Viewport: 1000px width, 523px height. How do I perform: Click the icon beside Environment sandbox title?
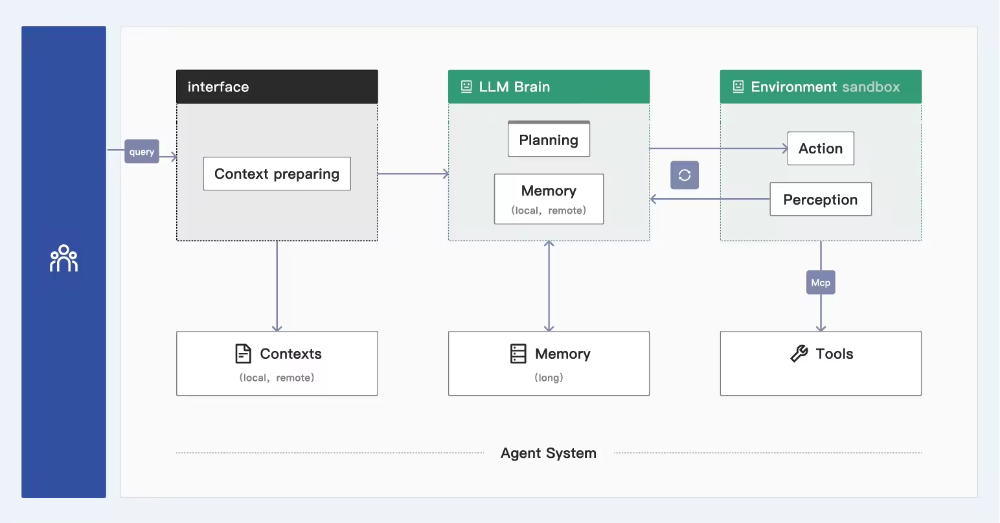(x=738, y=87)
